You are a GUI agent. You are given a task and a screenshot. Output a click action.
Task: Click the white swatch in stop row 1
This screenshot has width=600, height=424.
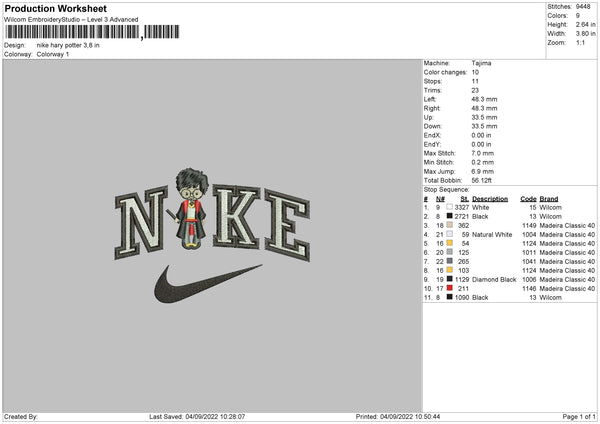[x=450, y=207]
